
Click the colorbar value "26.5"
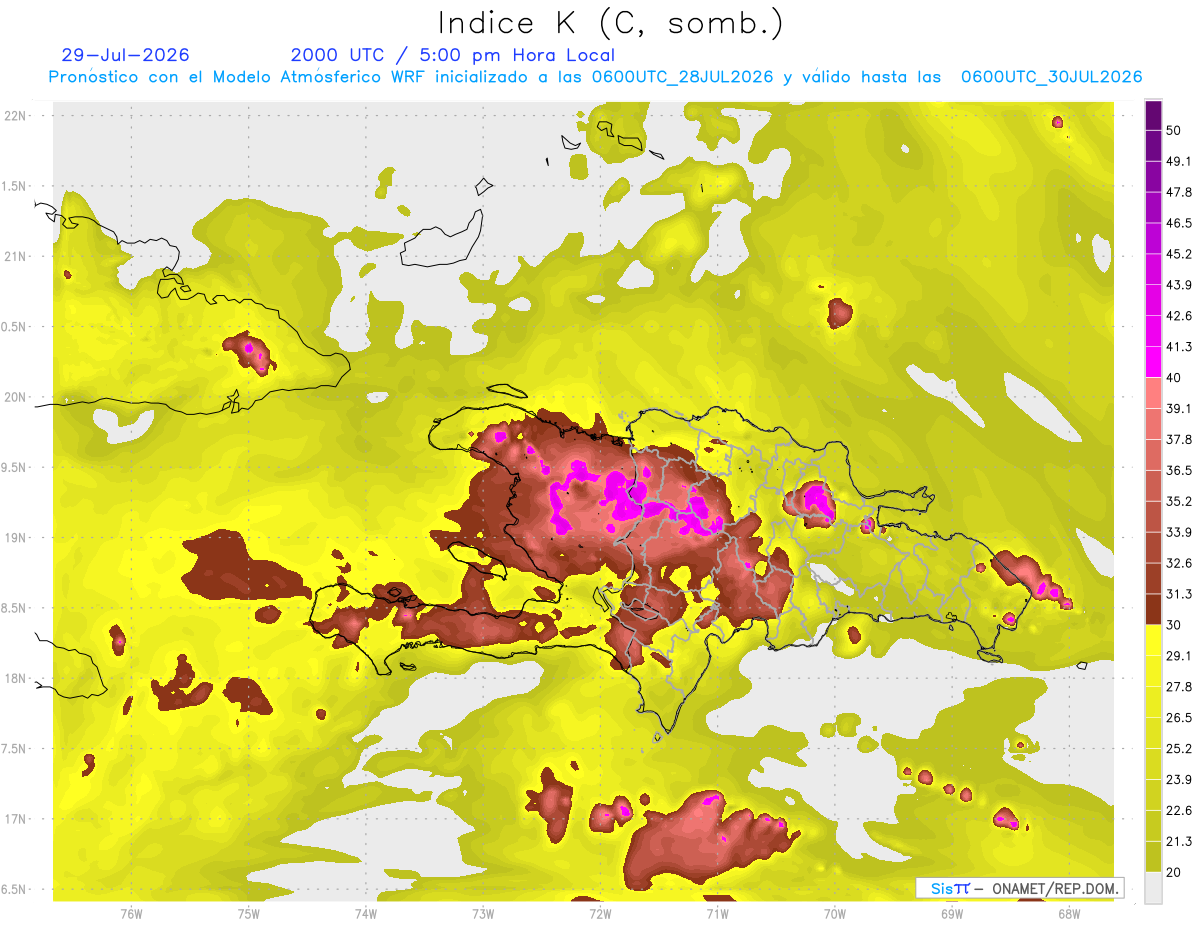(1179, 717)
